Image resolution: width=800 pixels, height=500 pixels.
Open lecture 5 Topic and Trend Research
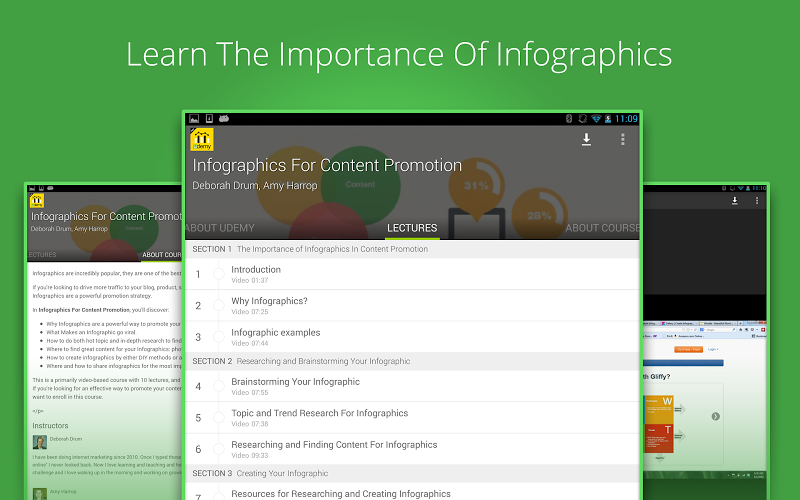[x=412, y=418]
